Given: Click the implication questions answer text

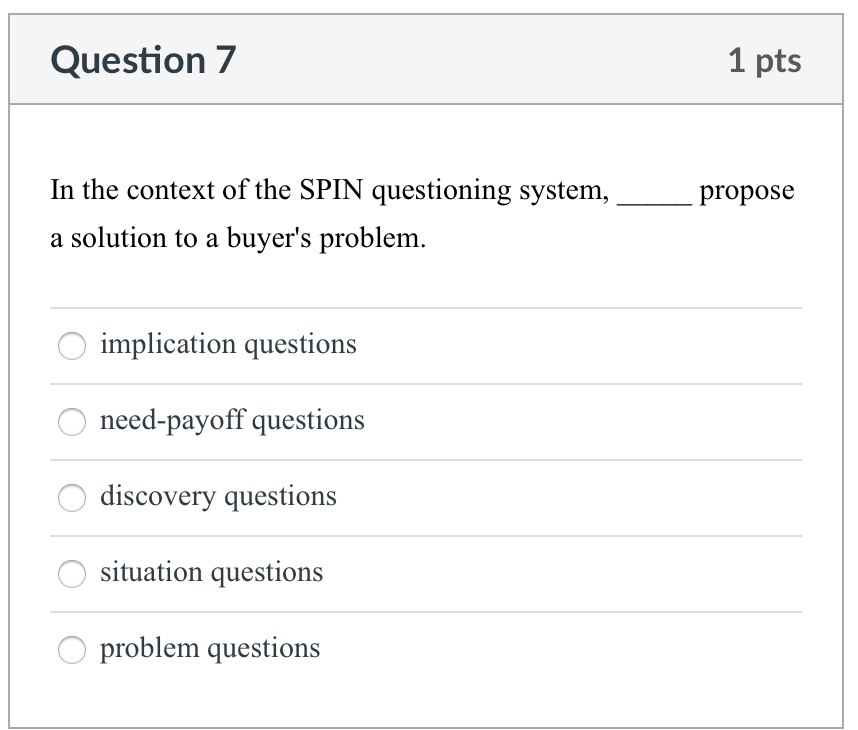Looking at the screenshot, I should click(228, 344).
